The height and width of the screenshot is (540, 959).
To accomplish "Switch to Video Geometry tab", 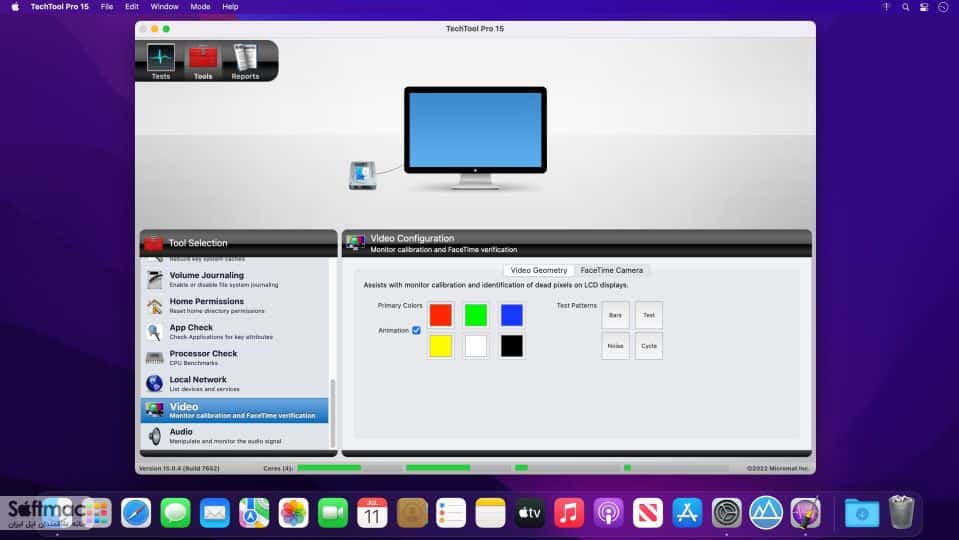I will pos(539,270).
